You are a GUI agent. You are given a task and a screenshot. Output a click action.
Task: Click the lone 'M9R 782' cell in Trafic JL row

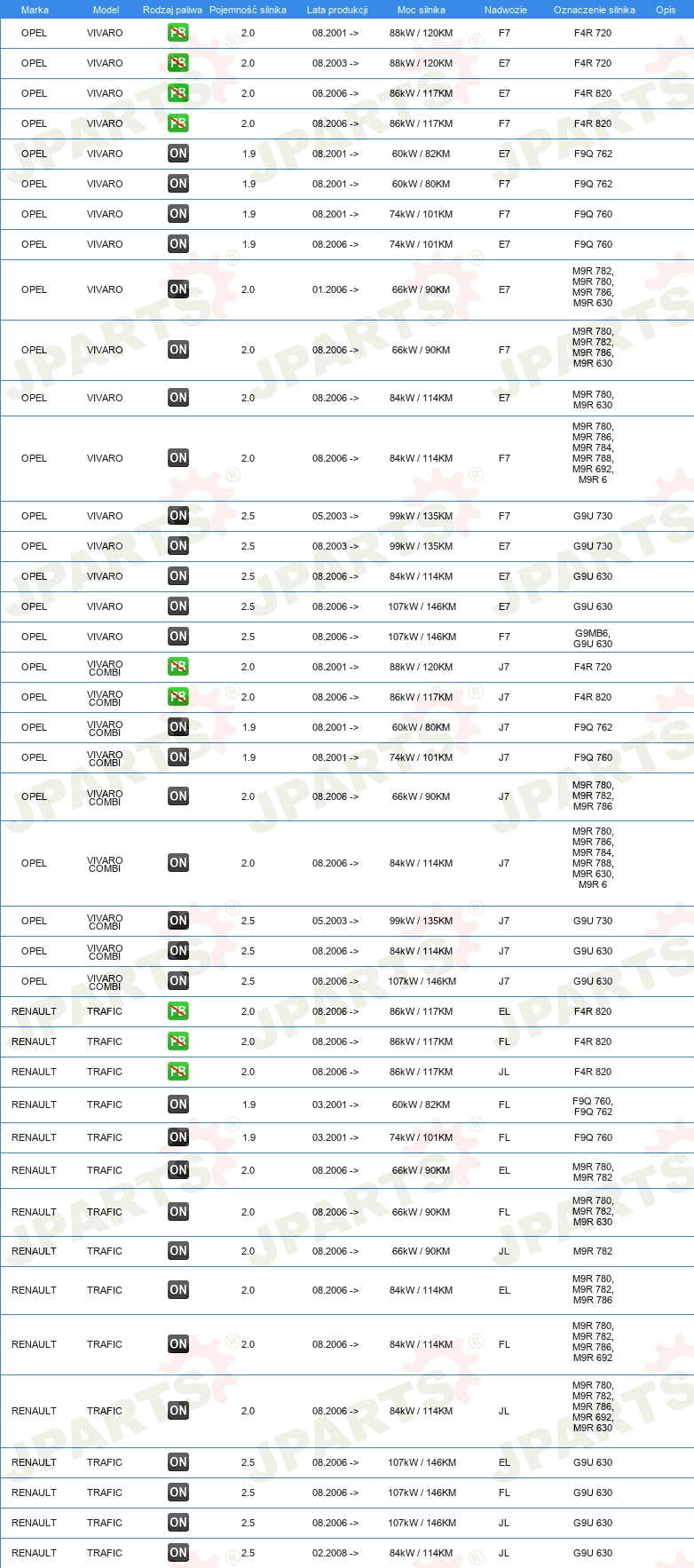point(593,1251)
